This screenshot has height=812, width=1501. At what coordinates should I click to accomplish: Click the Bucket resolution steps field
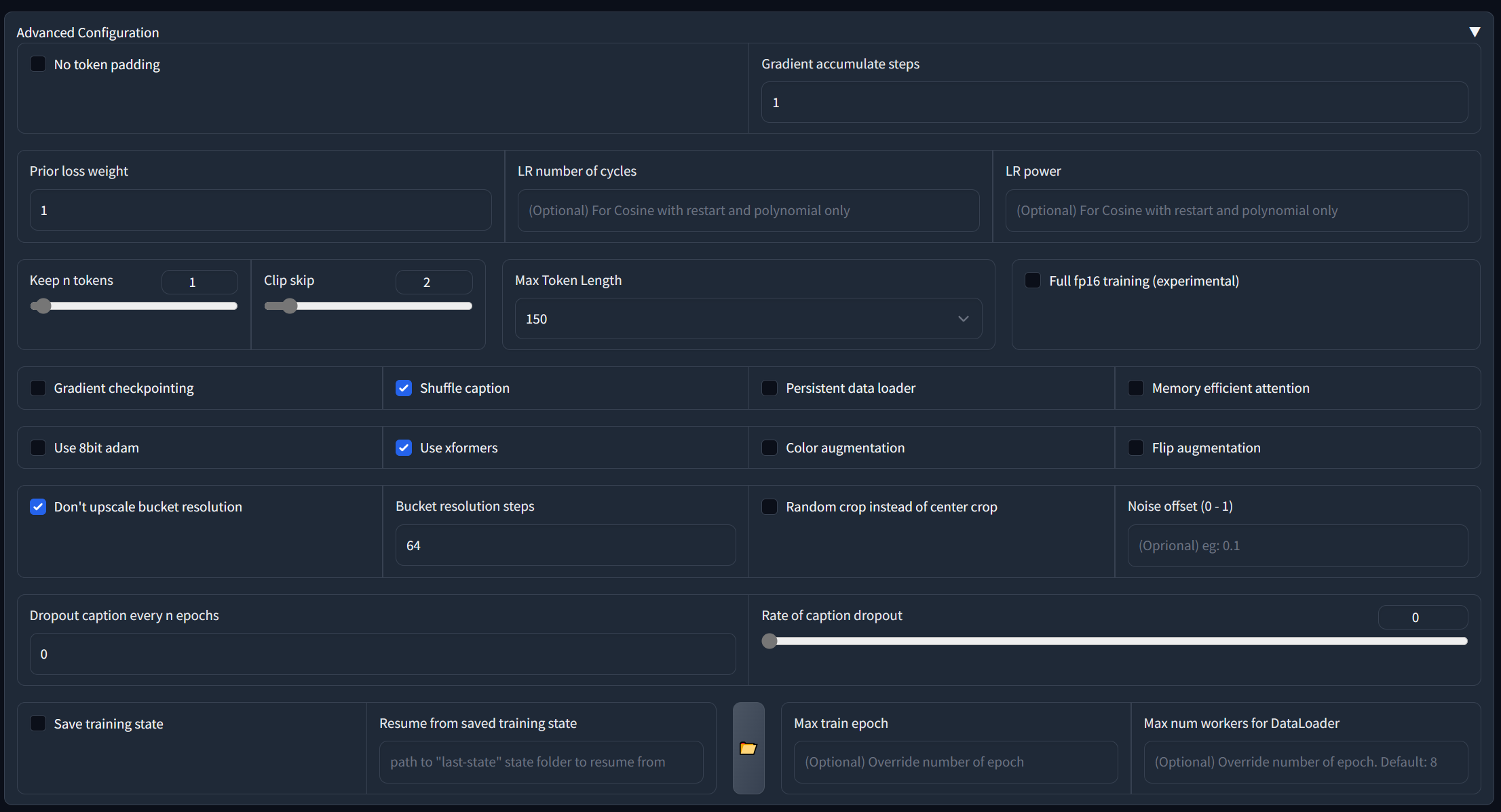[565, 545]
